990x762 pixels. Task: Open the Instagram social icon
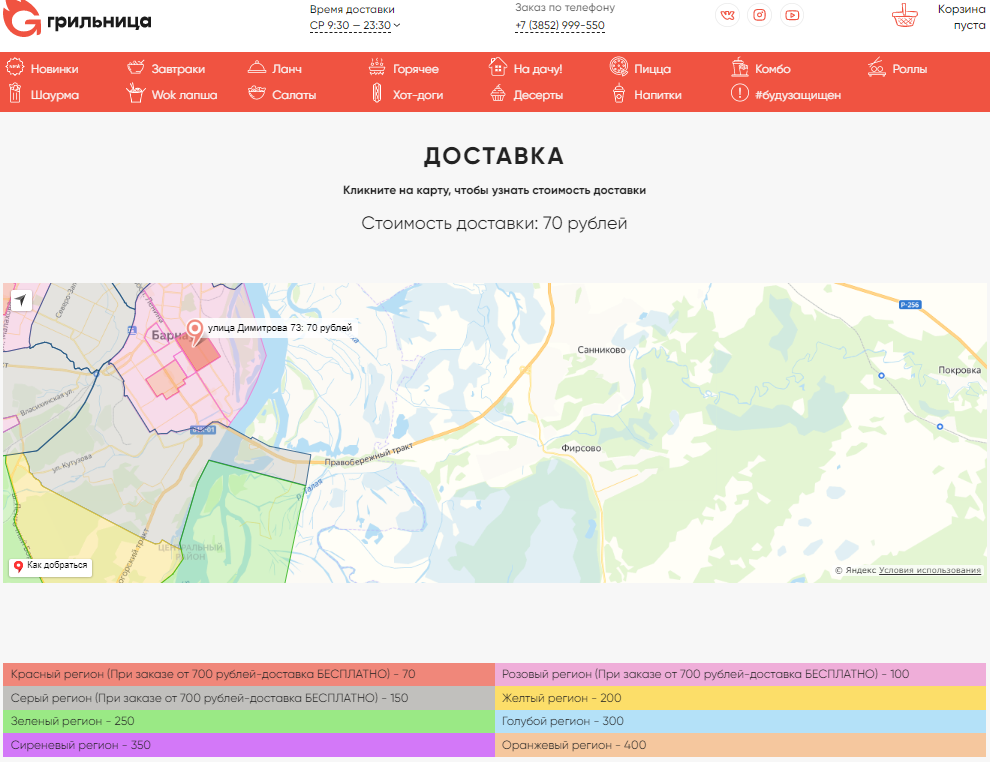tap(760, 15)
